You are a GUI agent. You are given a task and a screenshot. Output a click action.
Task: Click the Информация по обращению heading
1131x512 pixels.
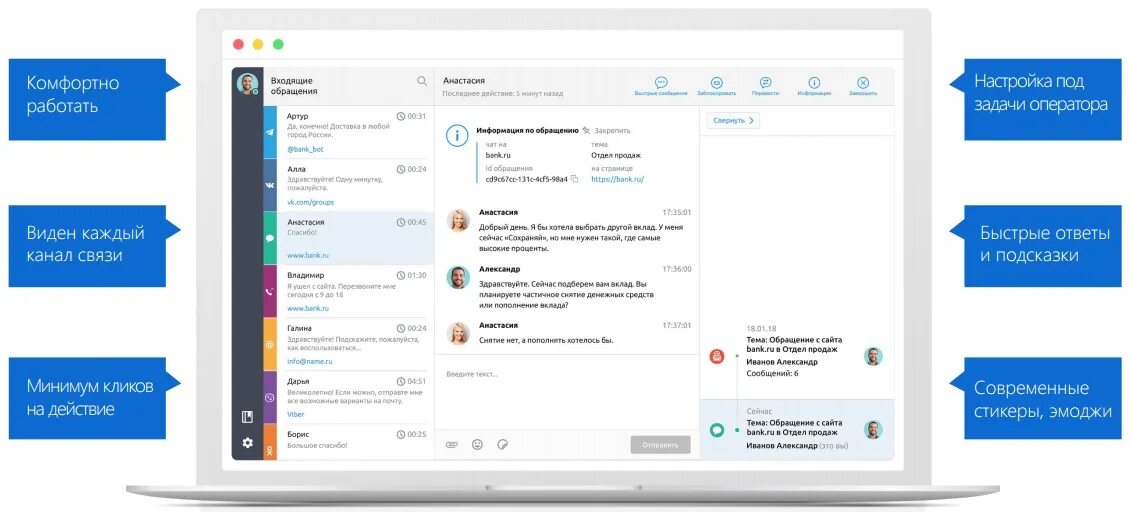click(x=527, y=131)
